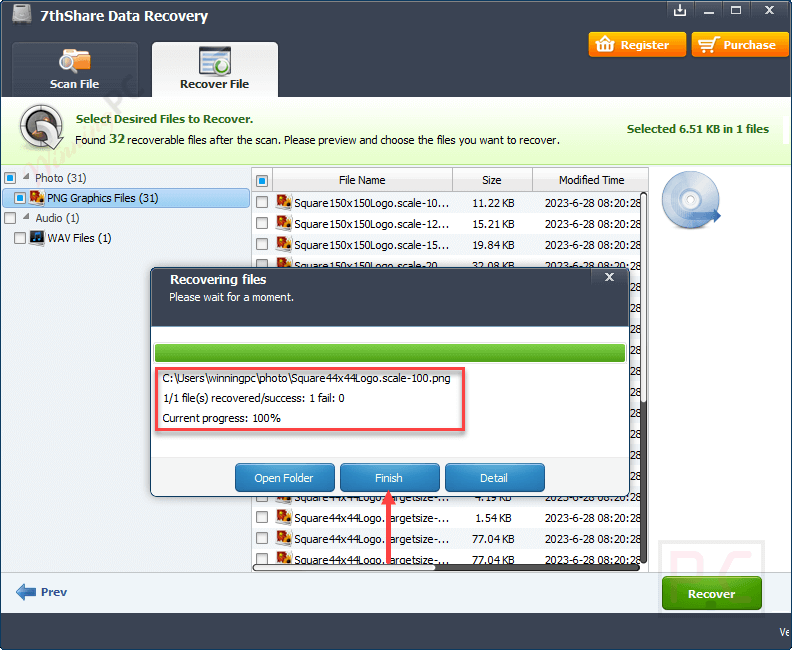This screenshot has width=792, height=650.
Task: Select file name Square150x150Logo.scale-12...
Action: click(x=371, y=224)
